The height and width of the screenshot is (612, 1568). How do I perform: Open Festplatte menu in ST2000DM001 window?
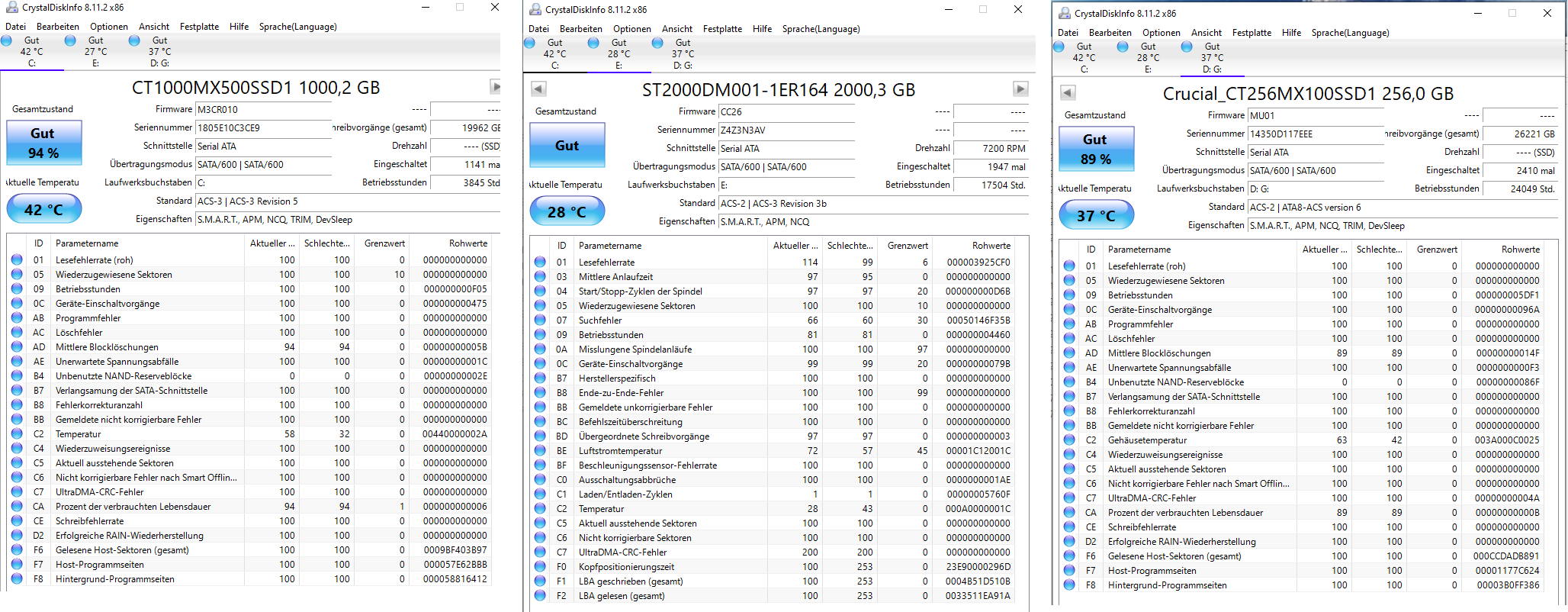722,29
